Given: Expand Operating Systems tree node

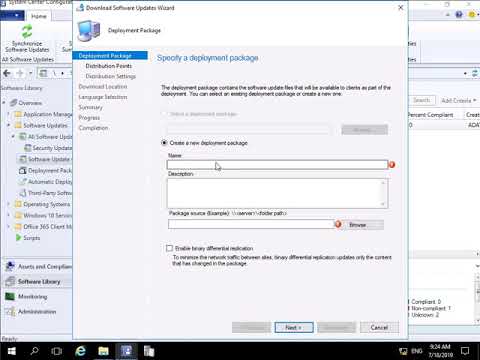Looking at the screenshot, I should [9, 204].
